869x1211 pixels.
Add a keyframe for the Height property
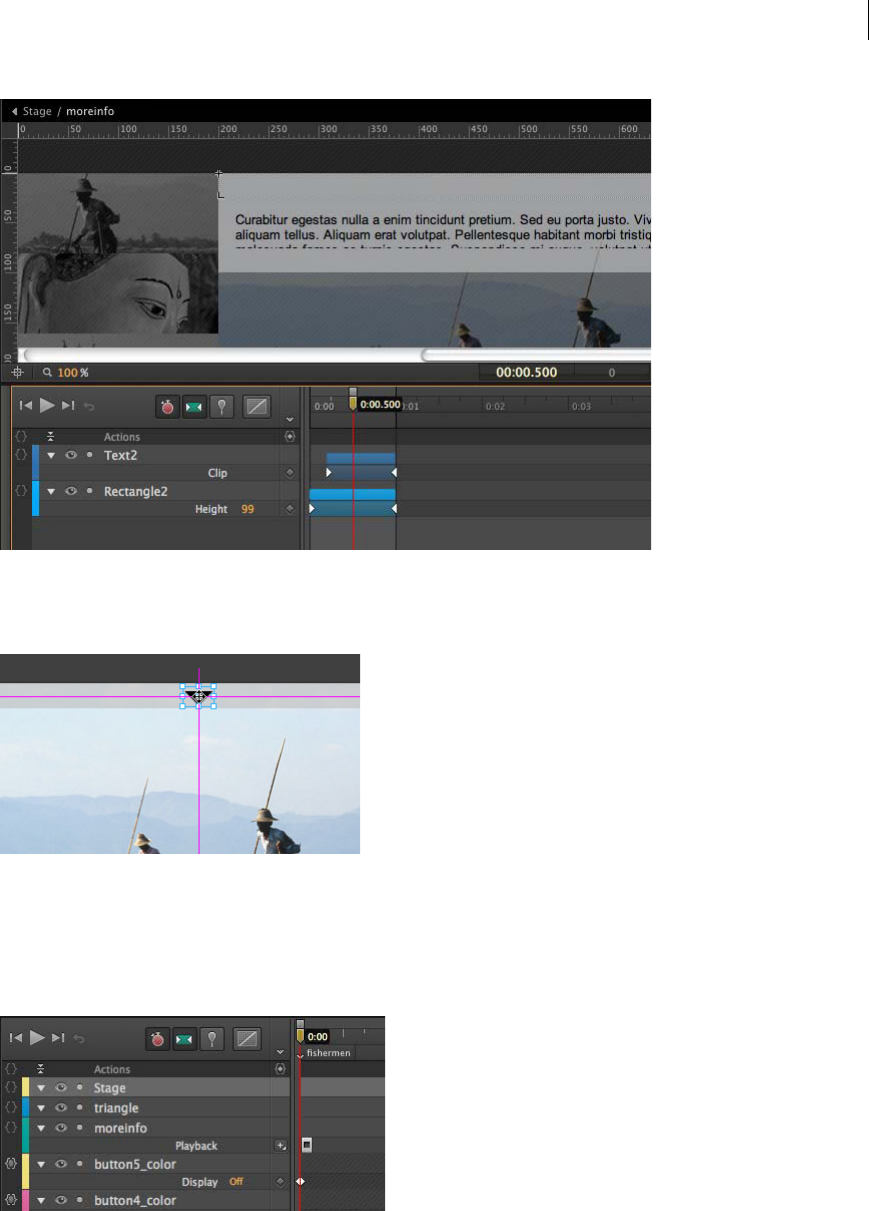290,509
